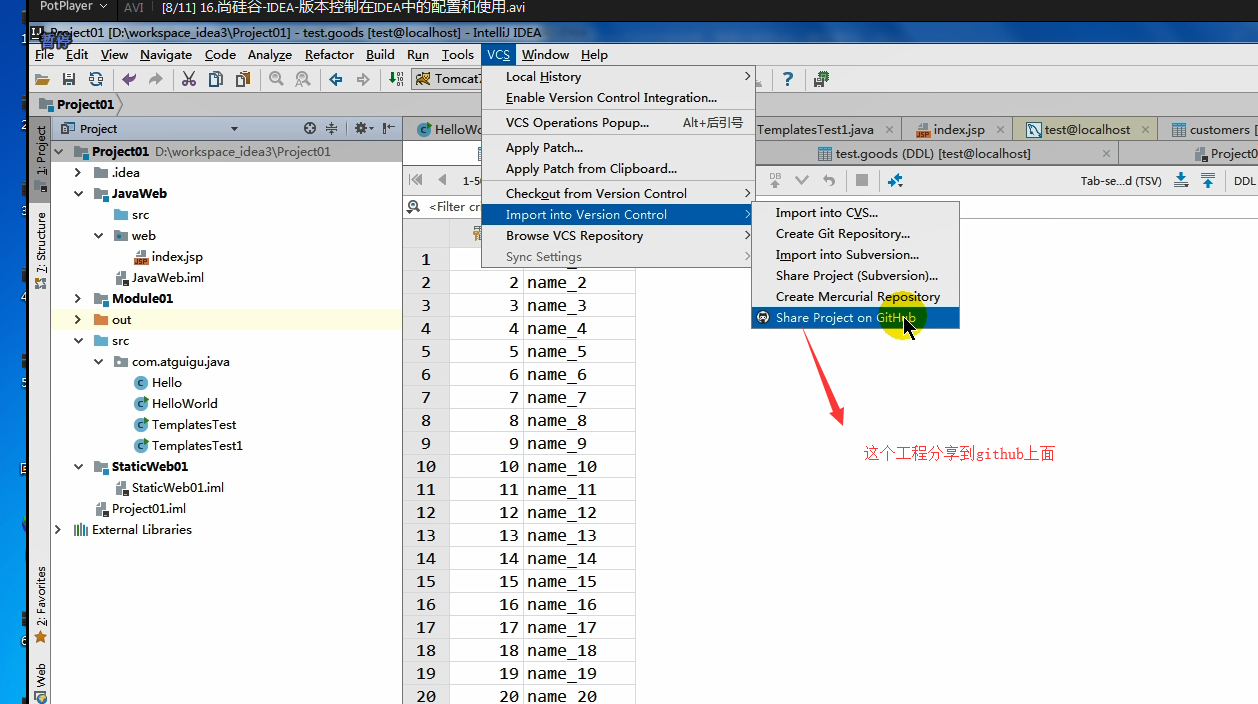Choose Create Git Repository in submenu
Screen dimensions: 1258x704
855,234
